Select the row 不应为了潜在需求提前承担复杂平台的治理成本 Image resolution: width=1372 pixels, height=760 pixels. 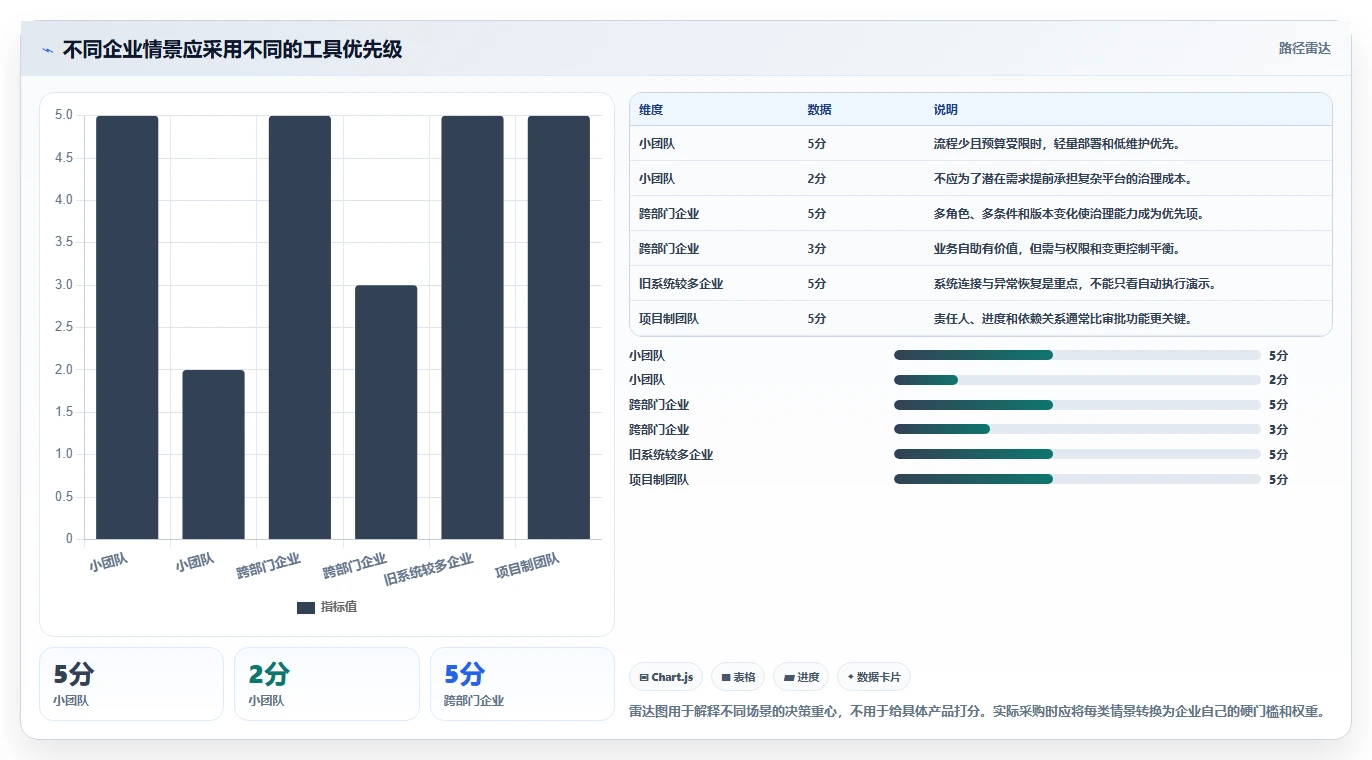coord(981,179)
